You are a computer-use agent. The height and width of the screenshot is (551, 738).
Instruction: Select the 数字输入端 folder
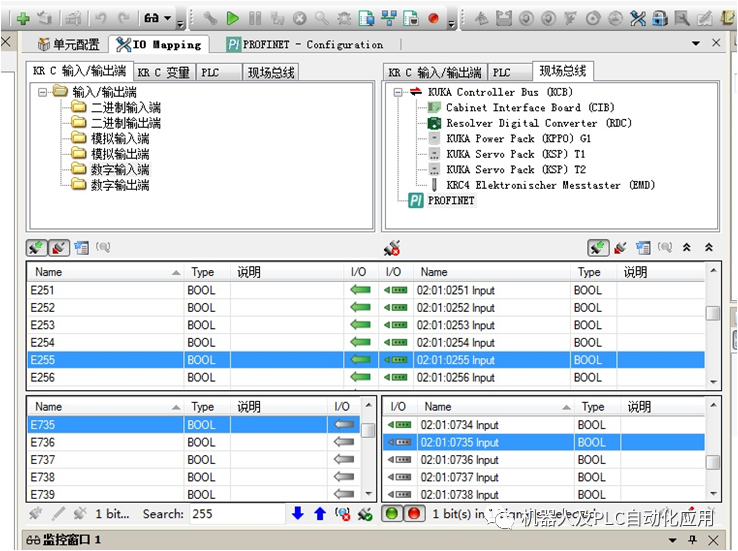pyautogui.click(x=119, y=170)
